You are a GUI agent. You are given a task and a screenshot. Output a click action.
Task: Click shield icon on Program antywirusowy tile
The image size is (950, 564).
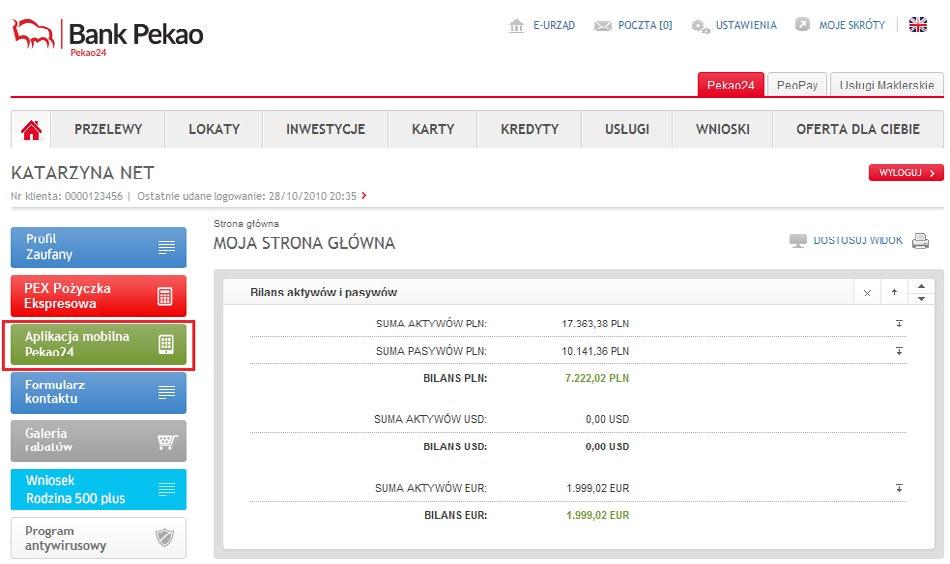[164, 537]
